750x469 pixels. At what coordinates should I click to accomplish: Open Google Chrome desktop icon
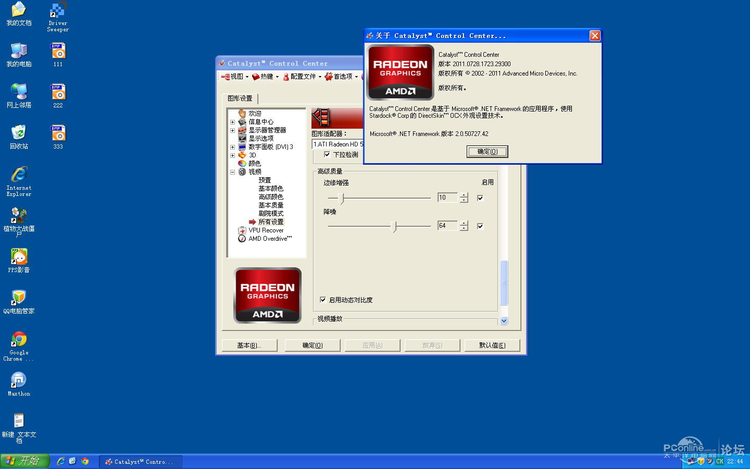pos(19,346)
